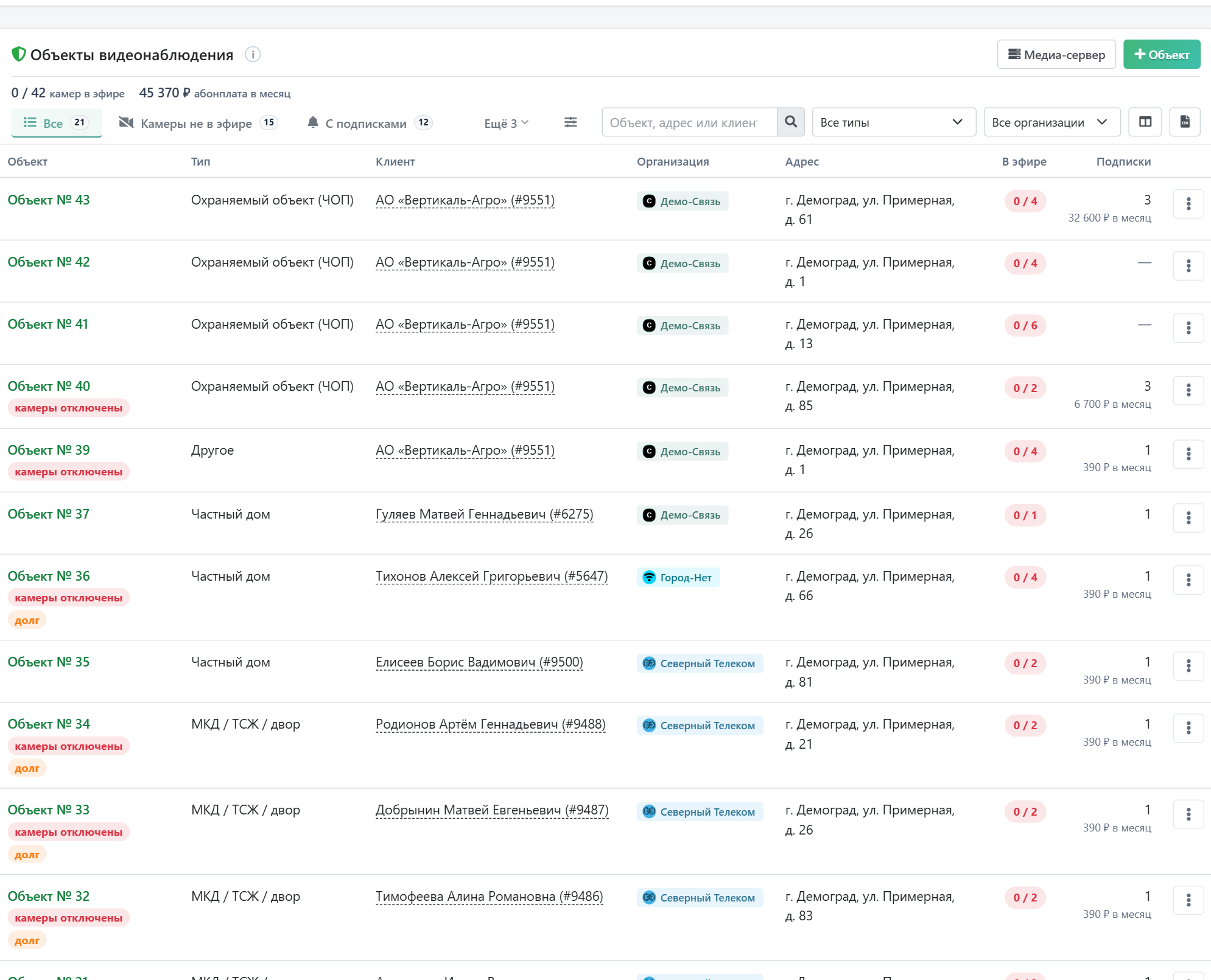The image size is (1211, 980).
Task: Click Северный Телеком badge in Объект № 35 row
Action: [x=700, y=663]
